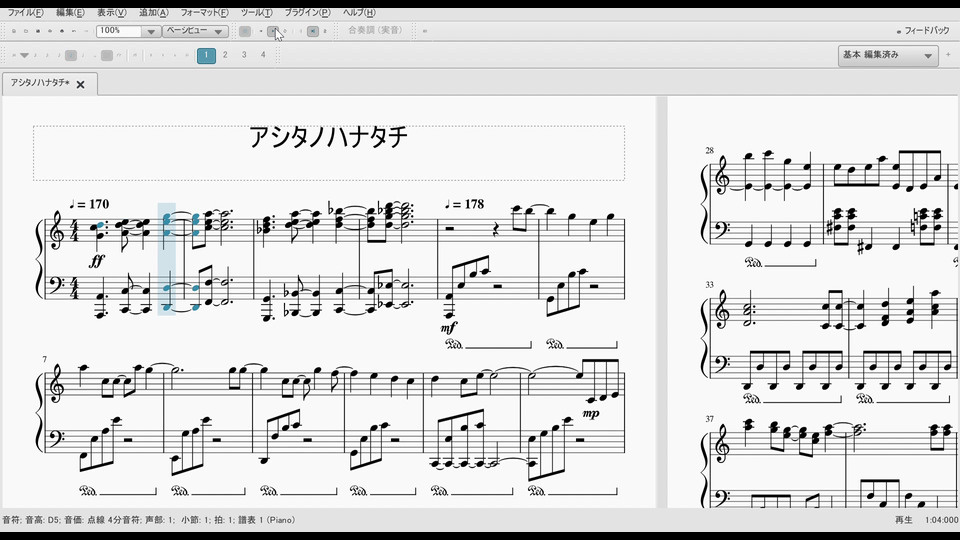Toggle pan score during playback

(313, 31)
